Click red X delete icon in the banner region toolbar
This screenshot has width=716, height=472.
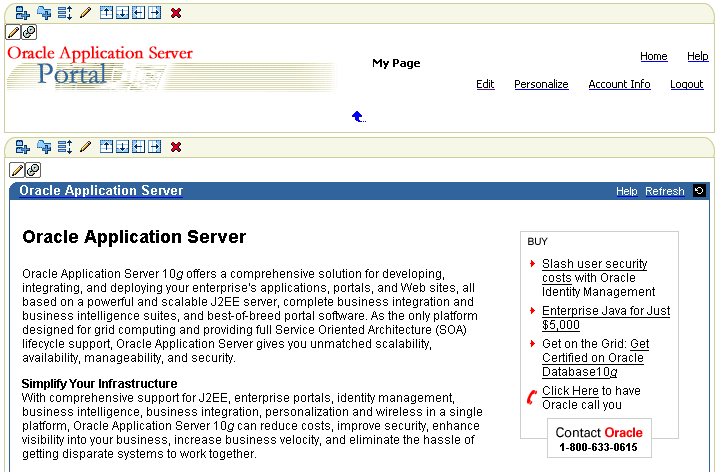point(176,13)
